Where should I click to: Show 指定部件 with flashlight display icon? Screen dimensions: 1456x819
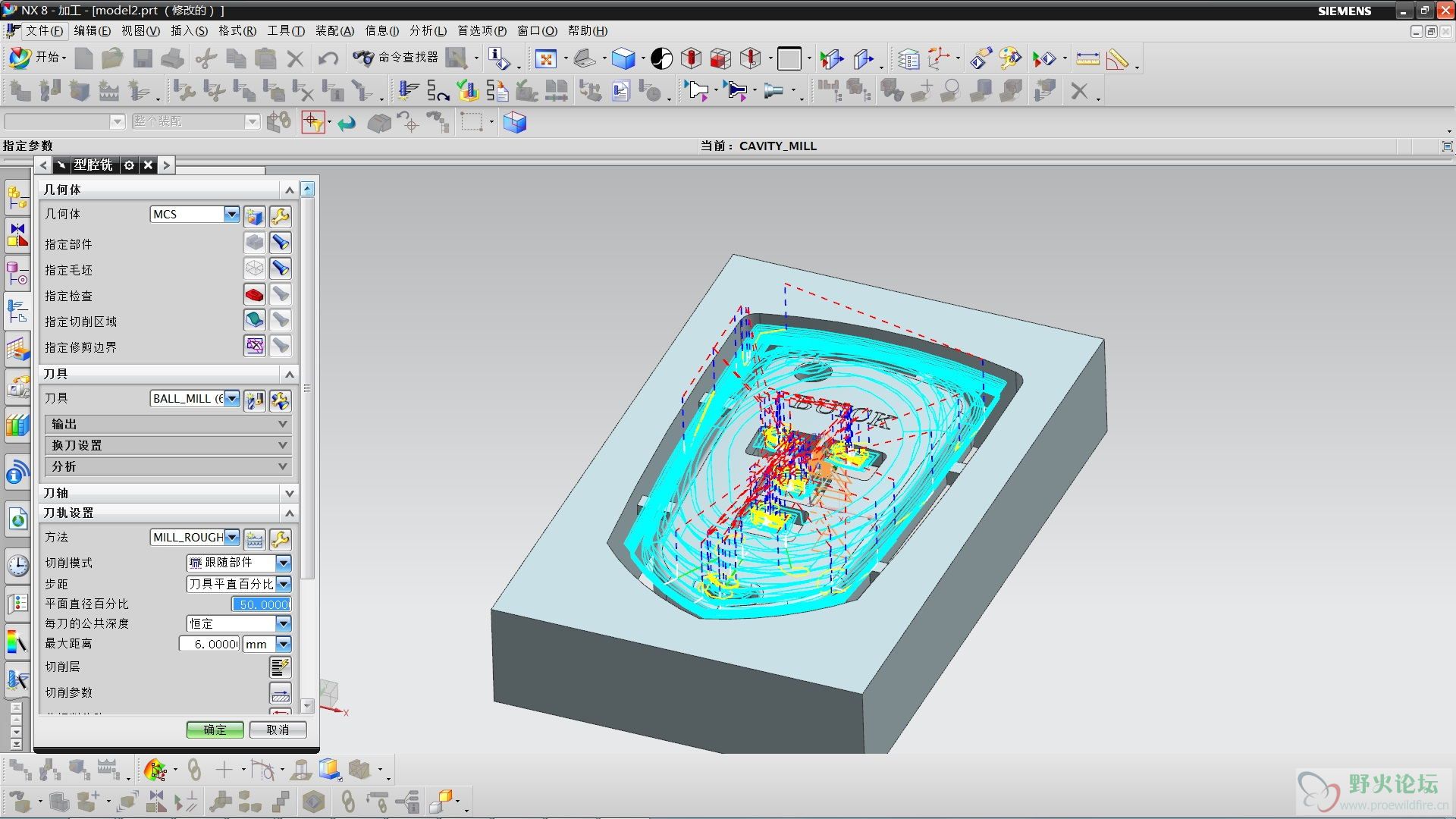281,243
